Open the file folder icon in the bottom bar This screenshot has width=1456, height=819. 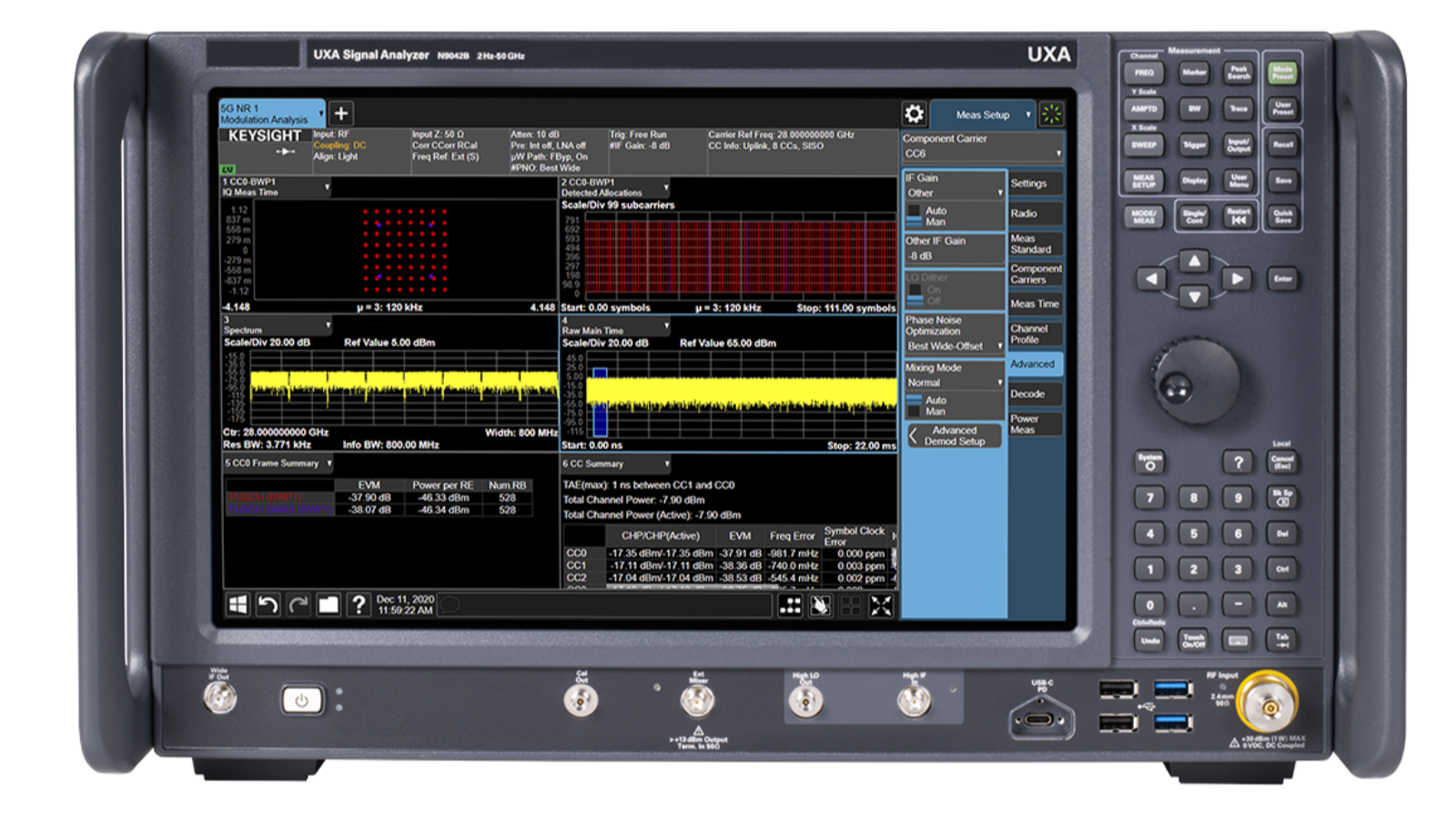pyautogui.click(x=329, y=604)
